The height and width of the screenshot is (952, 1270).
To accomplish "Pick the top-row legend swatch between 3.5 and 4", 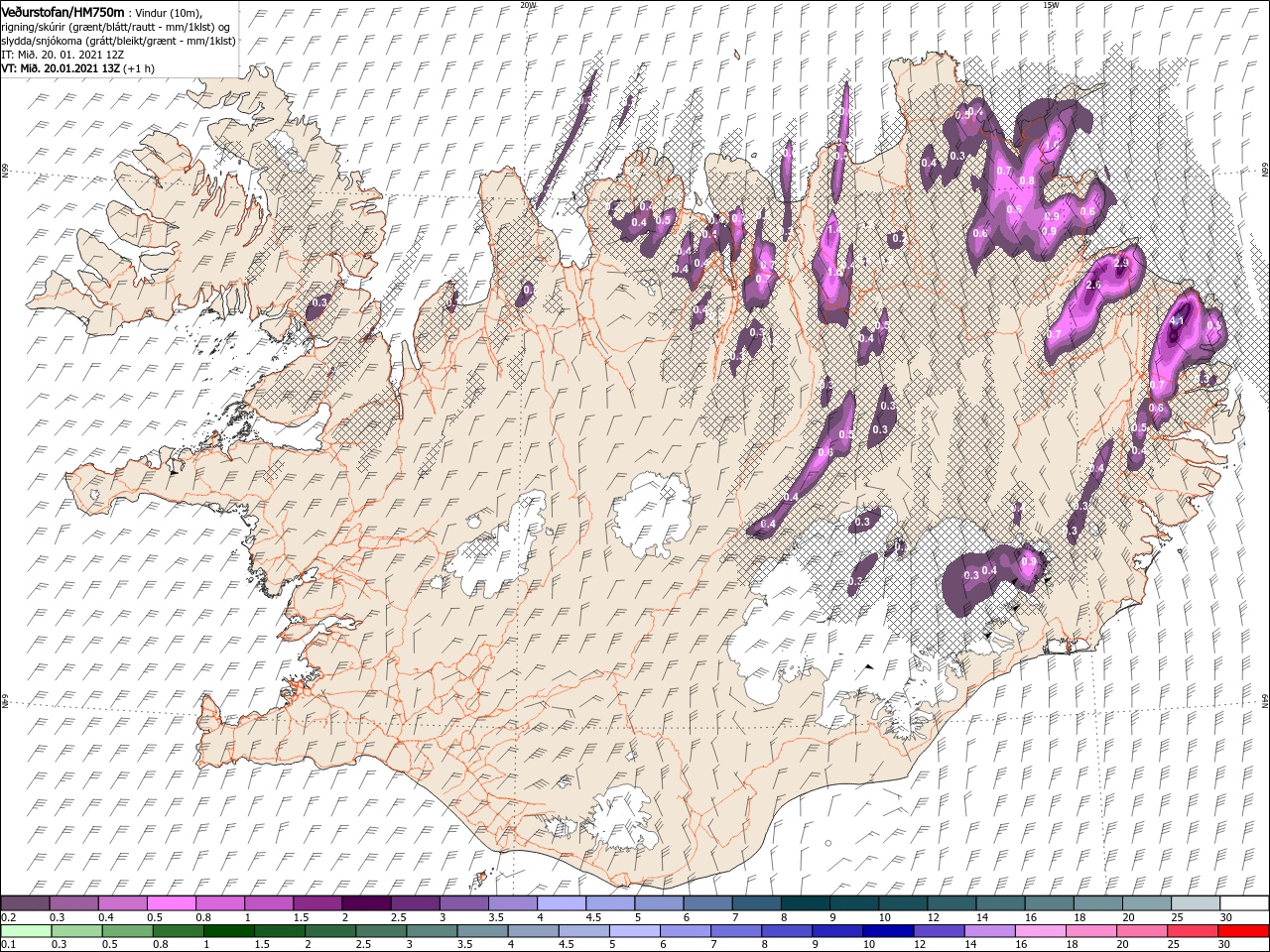I will click(x=512, y=903).
